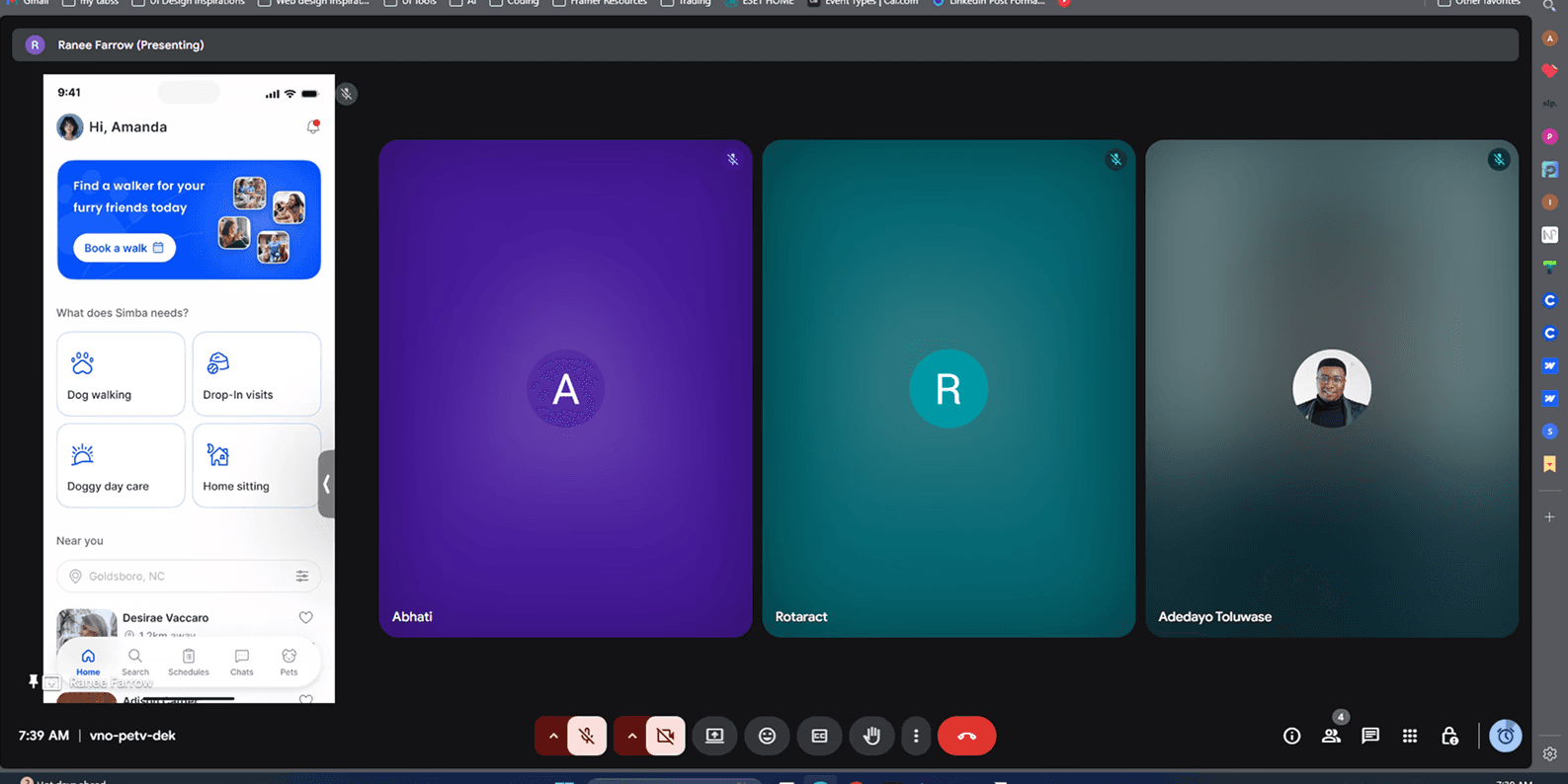Tap Amanda's profile avatar
This screenshot has height=784, width=1568.
tap(69, 126)
